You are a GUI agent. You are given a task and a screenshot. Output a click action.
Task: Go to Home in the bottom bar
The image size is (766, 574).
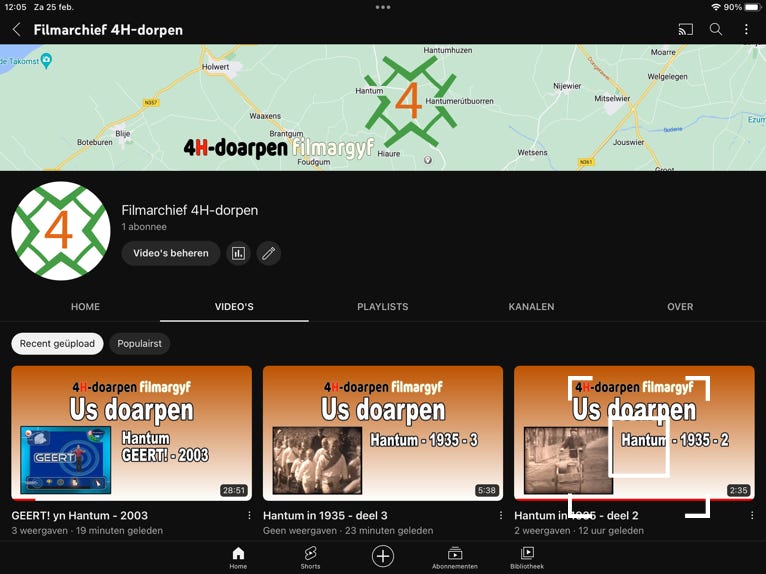coord(238,558)
